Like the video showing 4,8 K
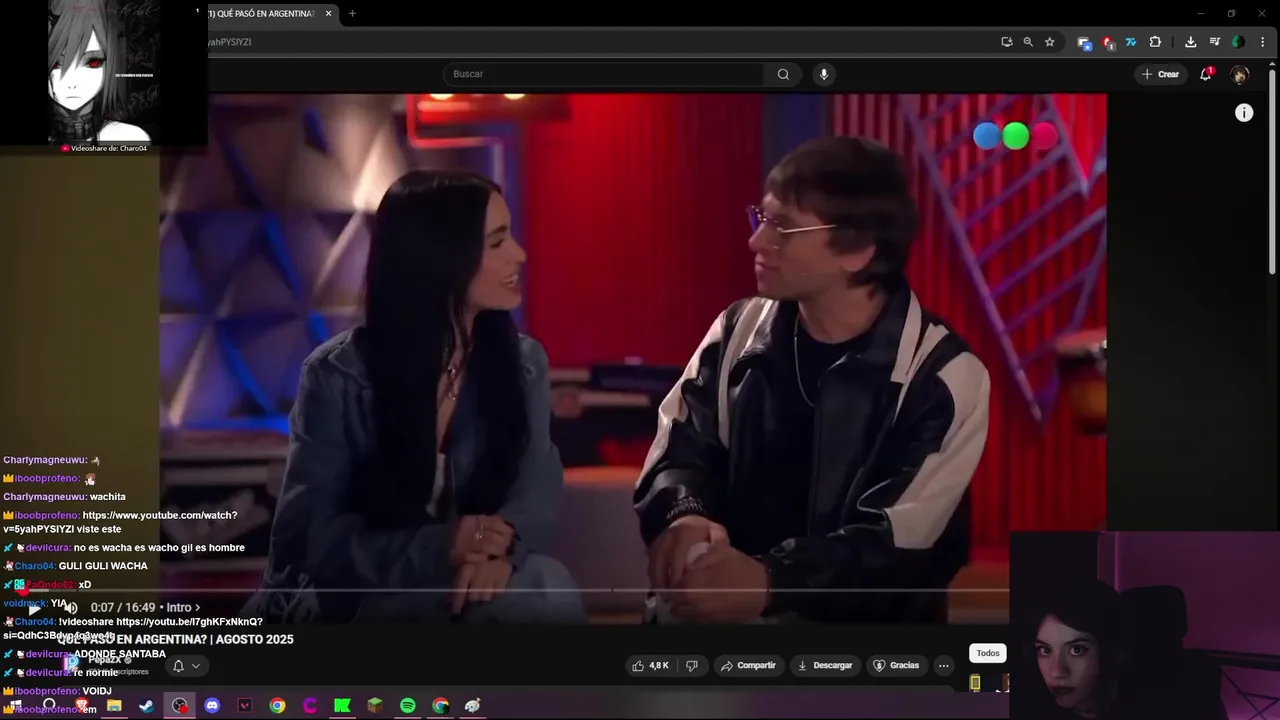The height and width of the screenshot is (720, 1280). coord(650,665)
